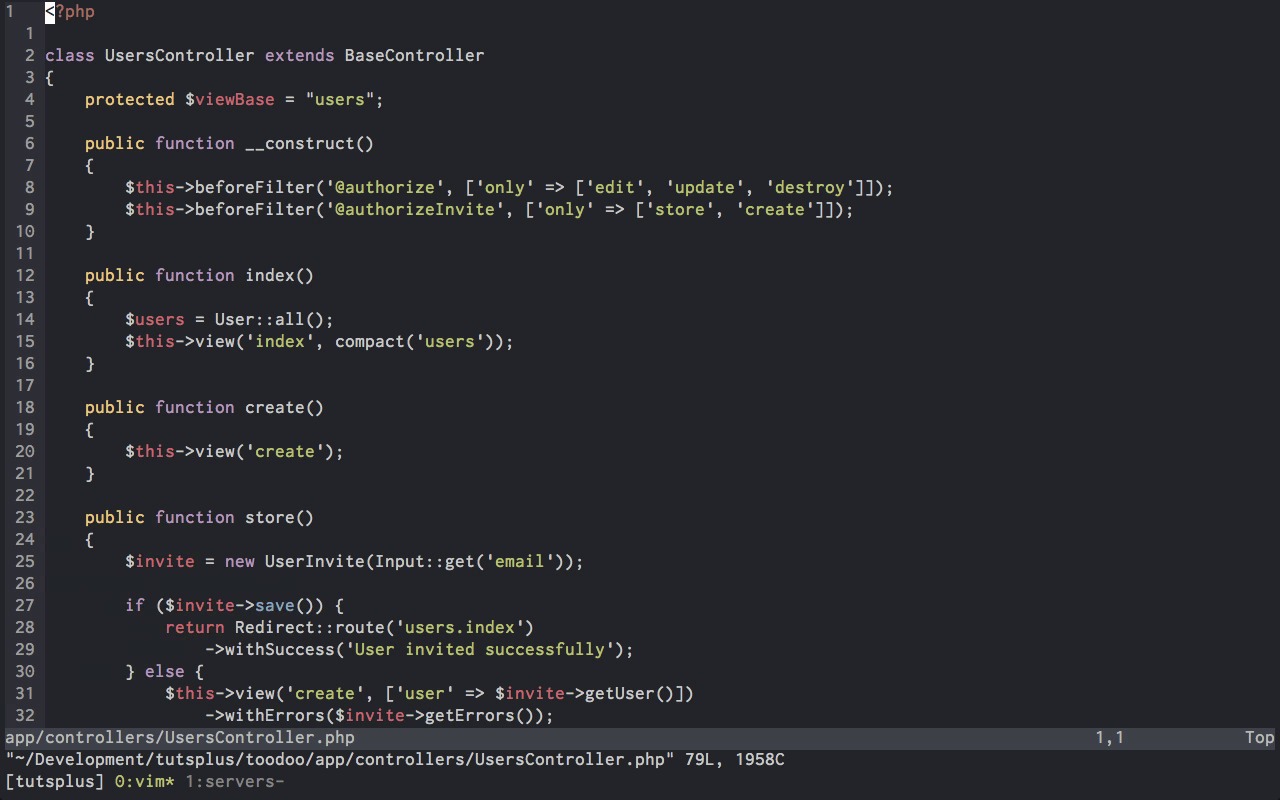Click the '79L, 1958C' file info message
This screenshot has width=1280, height=800.
click(x=735, y=760)
